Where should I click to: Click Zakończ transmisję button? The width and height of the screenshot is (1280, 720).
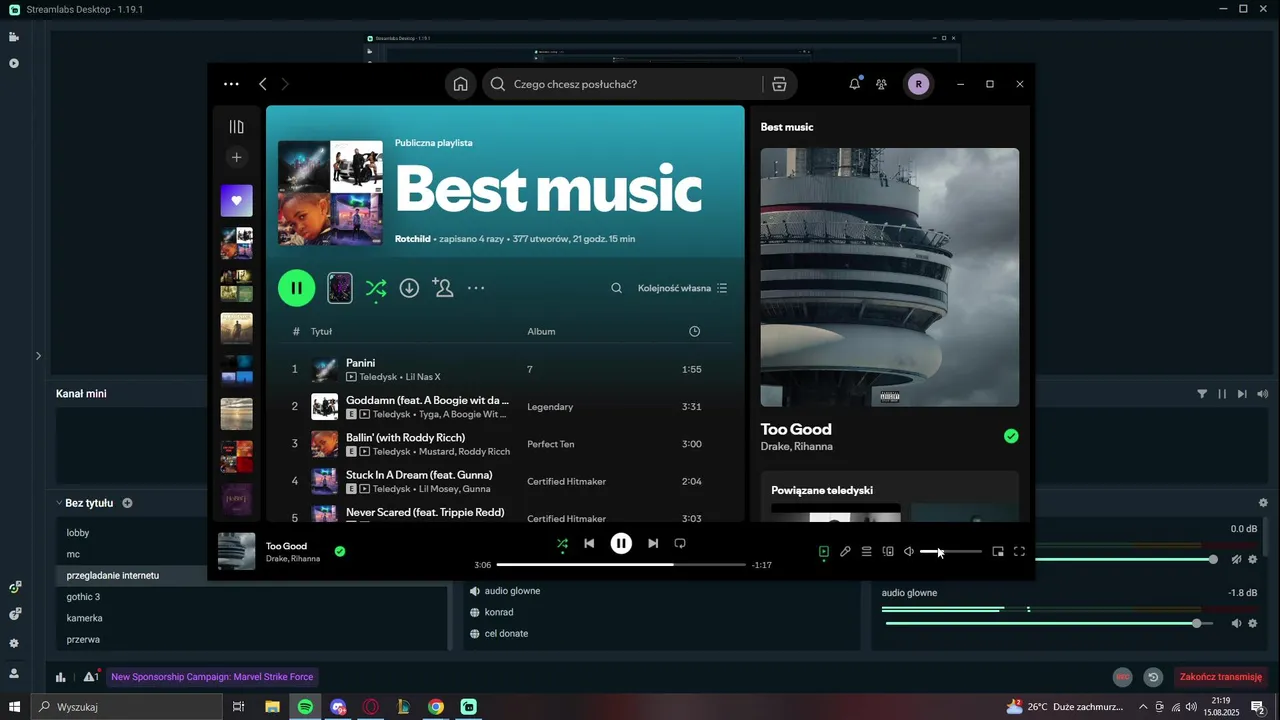(1221, 677)
